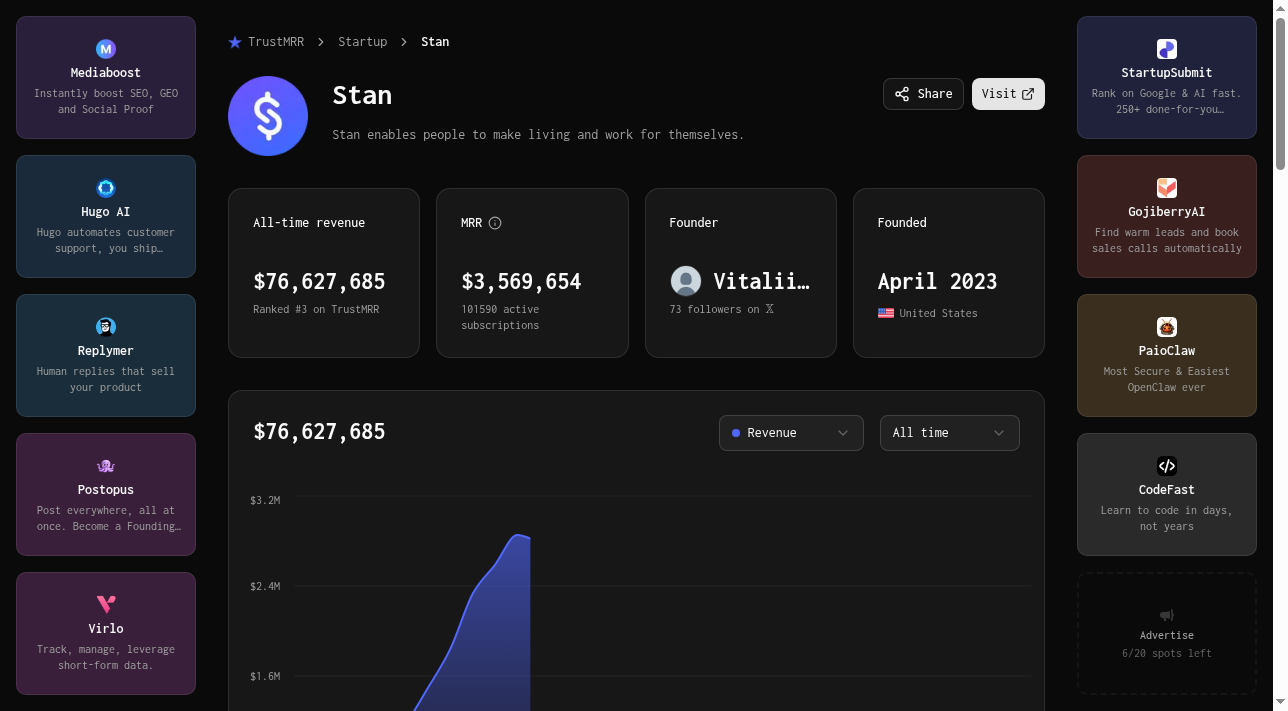Viewport: 1288px width, 711px height.
Task: Click the "United States" country text
Action: pyautogui.click(x=938, y=313)
